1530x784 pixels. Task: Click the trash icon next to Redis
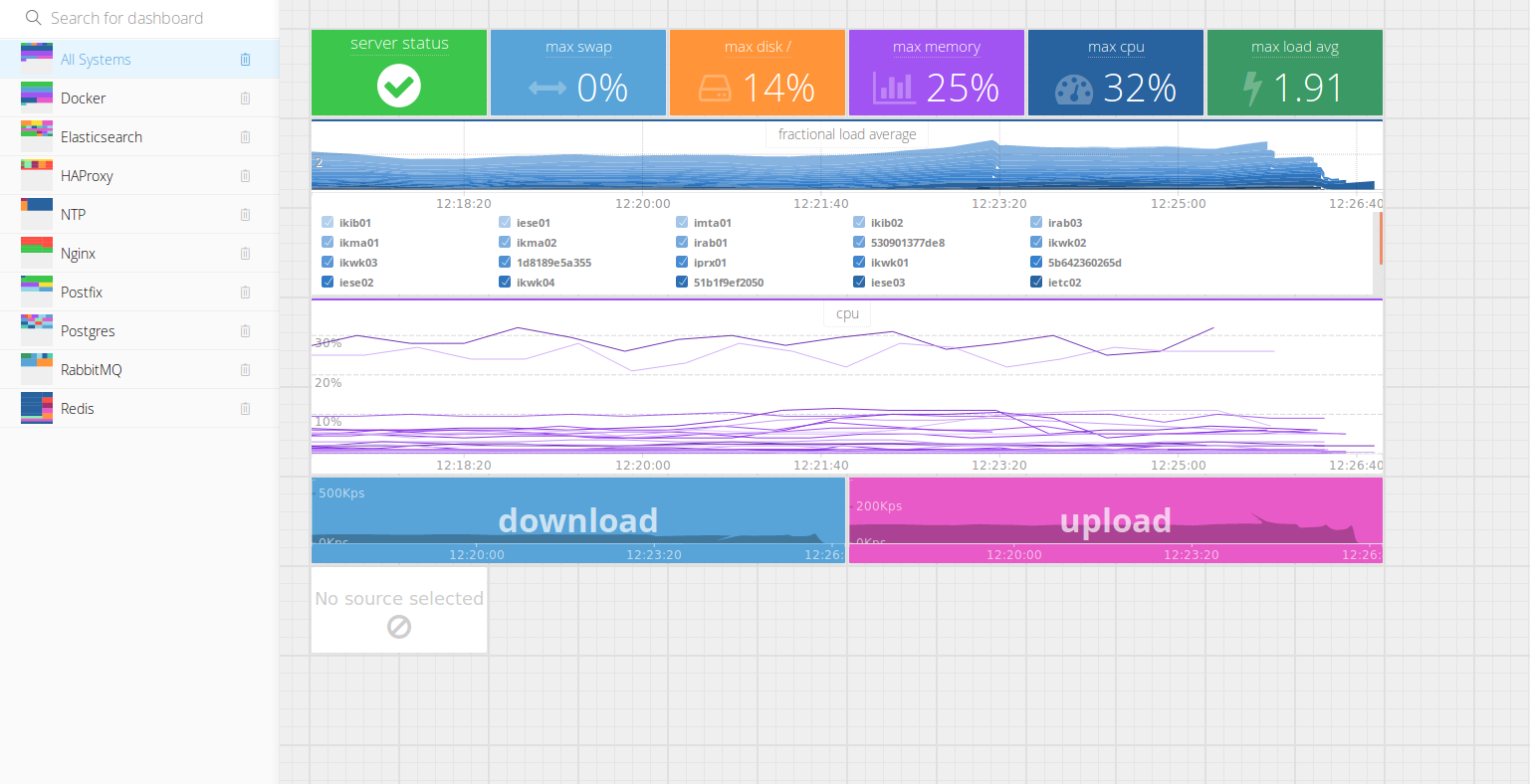pyautogui.click(x=245, y=409)
